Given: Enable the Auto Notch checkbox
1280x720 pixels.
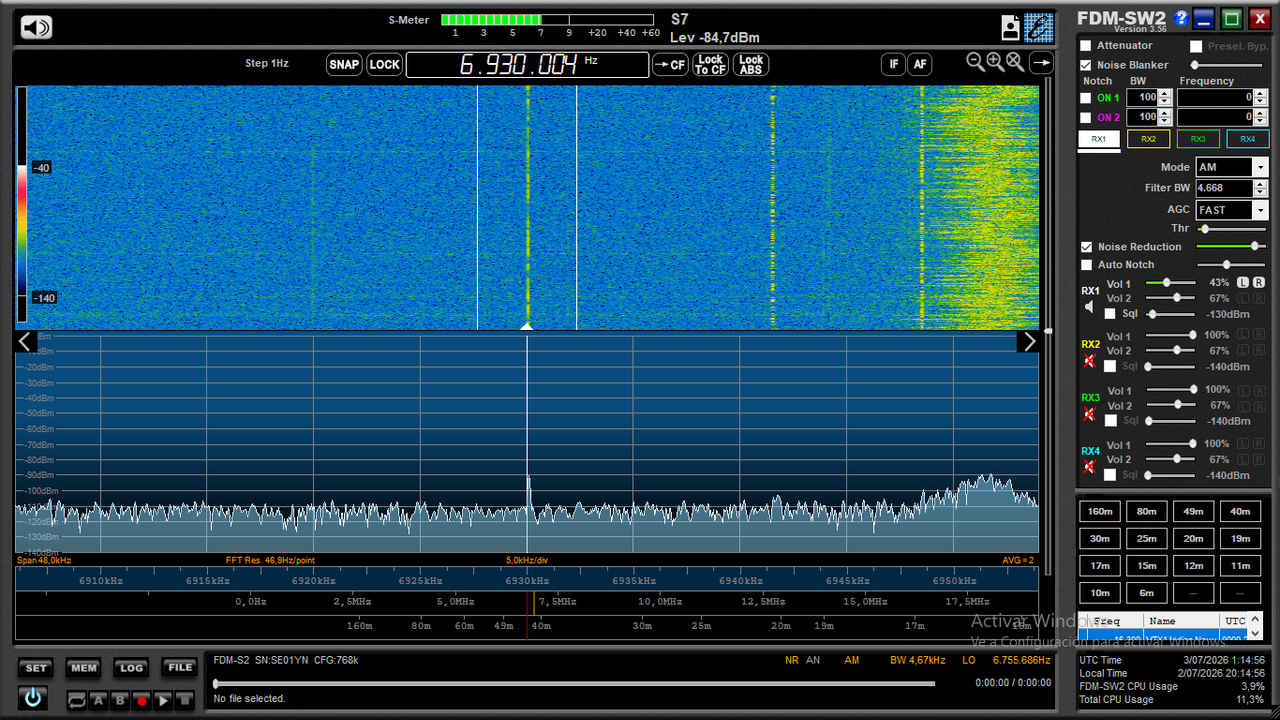Looking at the screenshot, I should pyautogui.click(x=1087, y=265).
